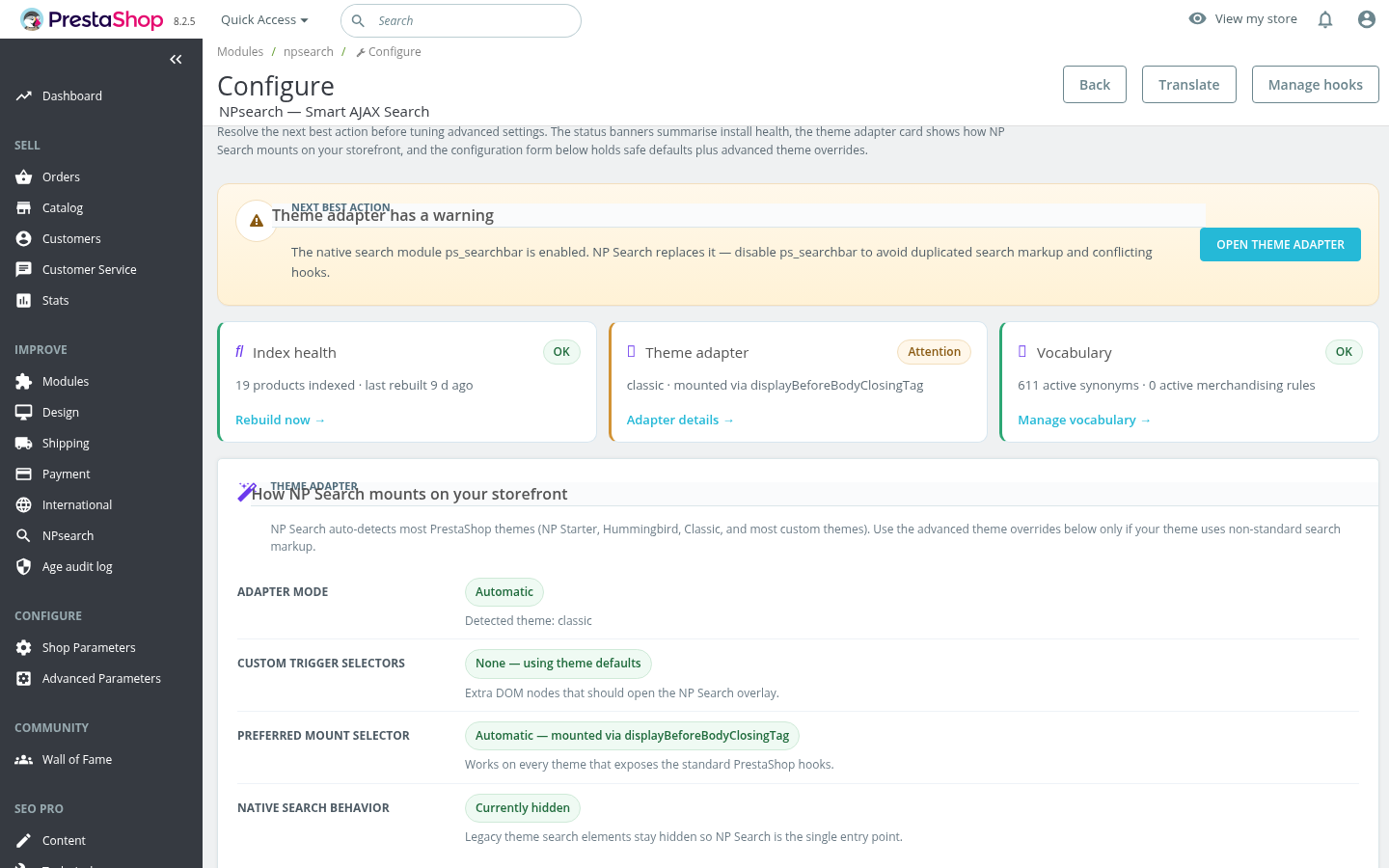Click the NPsearch magnifier icon in sidebar

[24, 535]
